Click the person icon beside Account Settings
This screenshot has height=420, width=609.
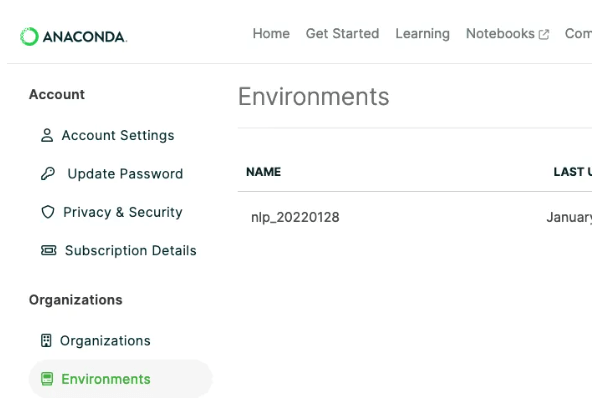(x=46, y=136)
